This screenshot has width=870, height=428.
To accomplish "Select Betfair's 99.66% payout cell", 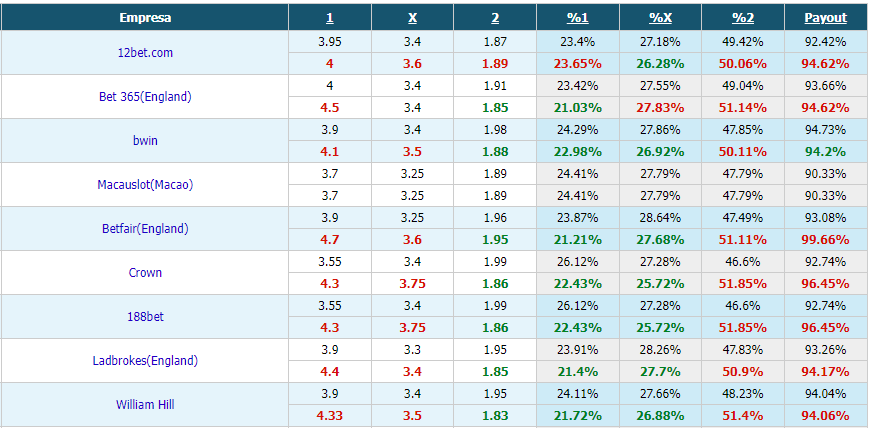I will coord(826,240).
